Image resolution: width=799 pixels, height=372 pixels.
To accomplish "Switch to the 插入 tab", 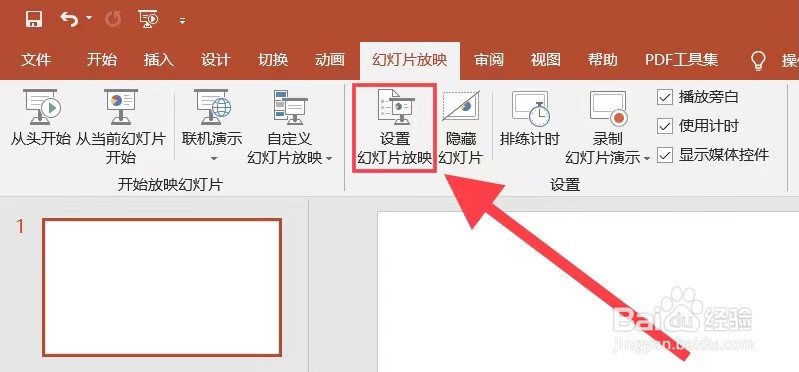I will pyautogui.click(x=158, y=60).
